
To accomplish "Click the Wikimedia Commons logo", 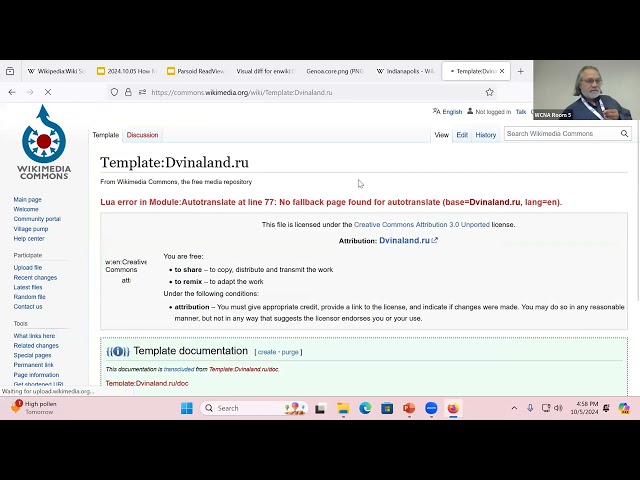I will point(44,142).
